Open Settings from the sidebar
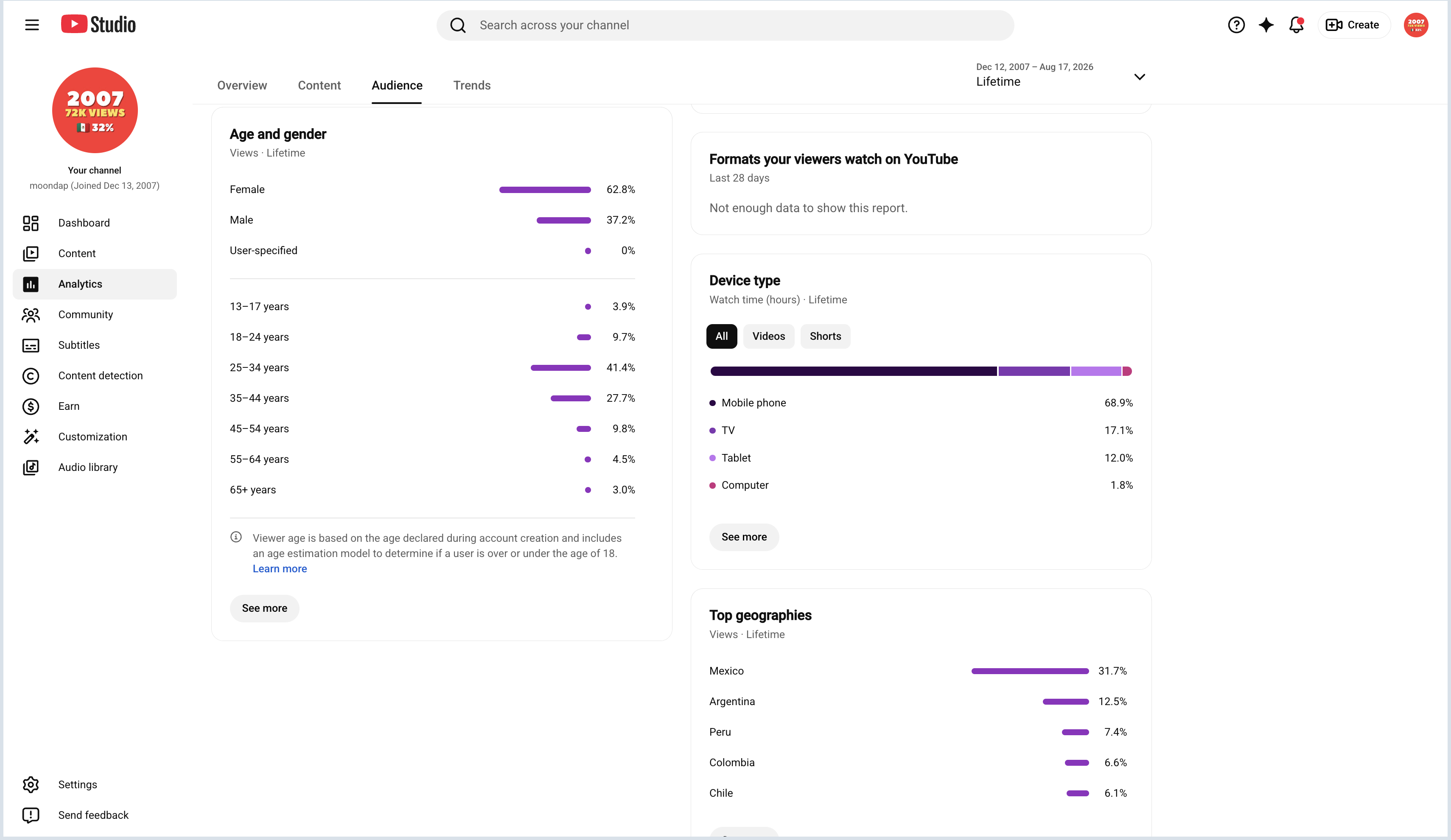1451x840 pixels. [x=95, y=784]
